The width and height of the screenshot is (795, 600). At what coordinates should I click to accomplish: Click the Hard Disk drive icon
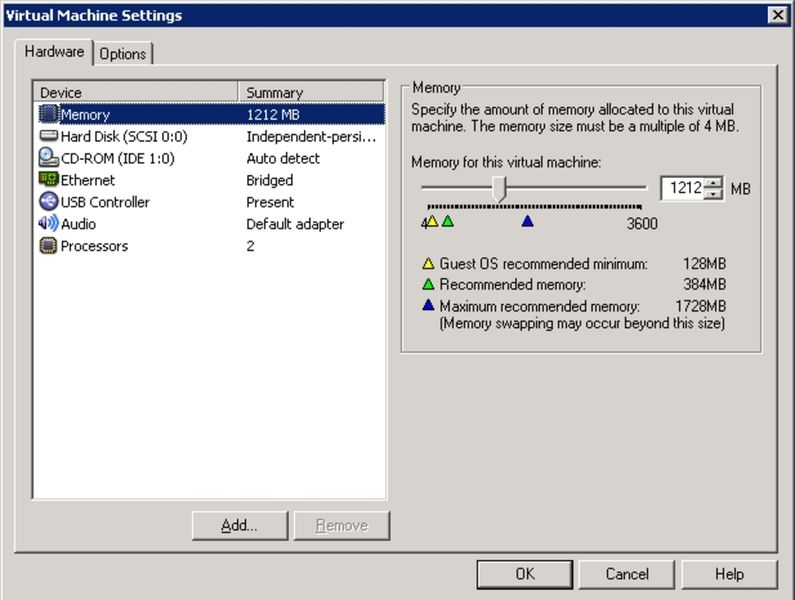(x=49, y=135)
